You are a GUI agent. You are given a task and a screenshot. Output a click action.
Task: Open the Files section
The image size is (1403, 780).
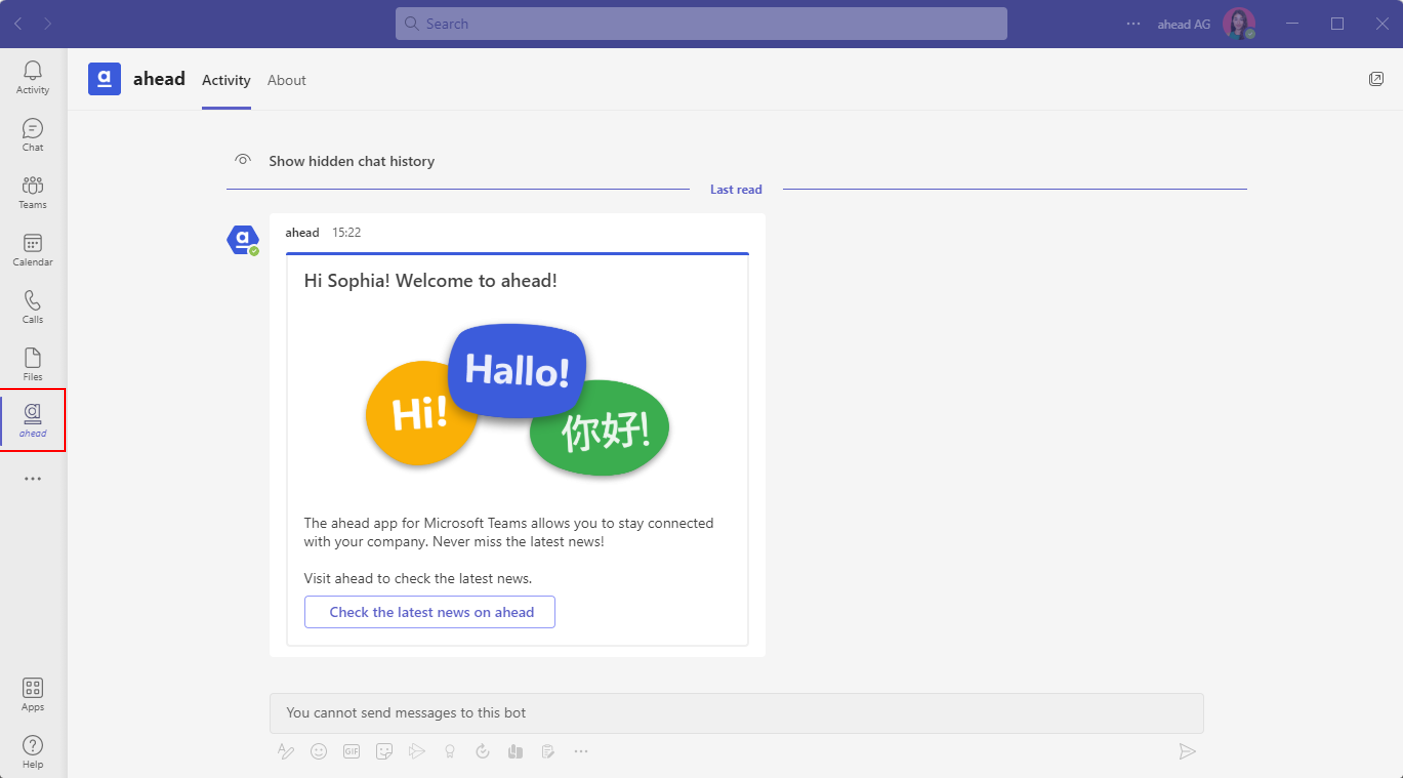32,362
